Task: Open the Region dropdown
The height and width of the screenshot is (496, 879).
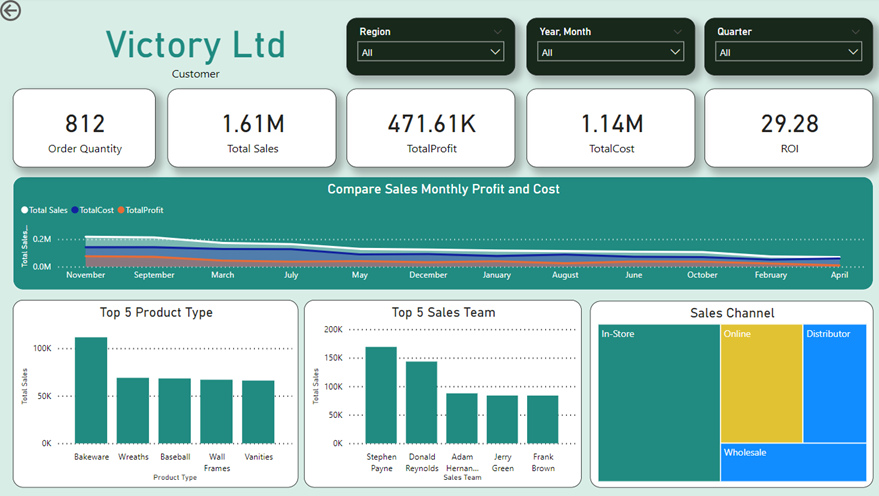Action: coord(431,52)
